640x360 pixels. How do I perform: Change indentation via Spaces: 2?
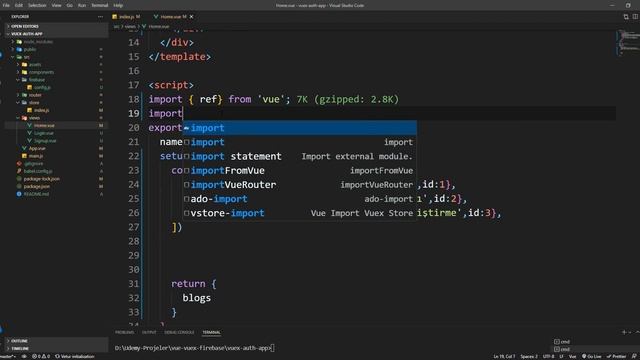(x=529, y=356)
